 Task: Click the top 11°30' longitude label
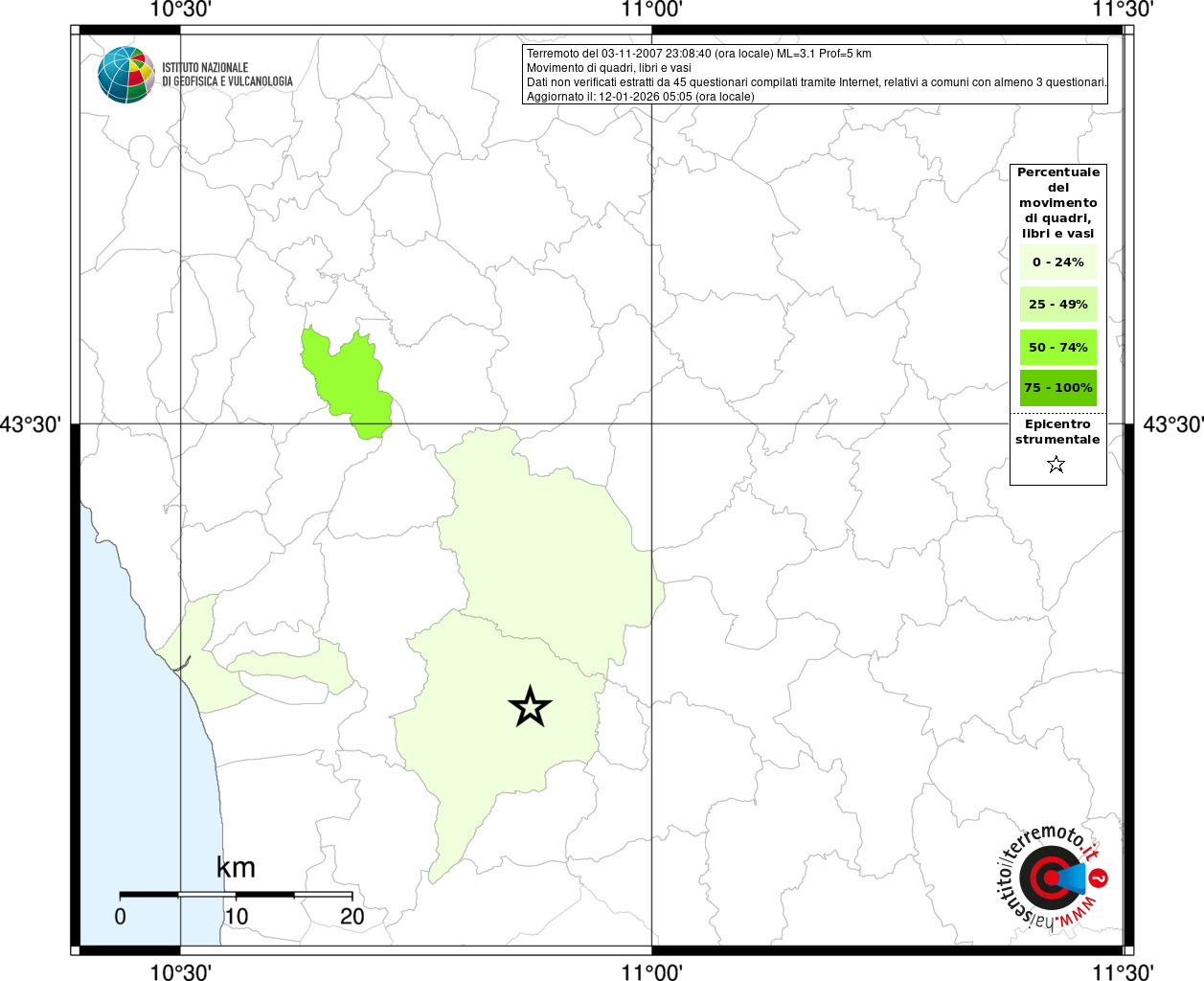coord(1123,10)
